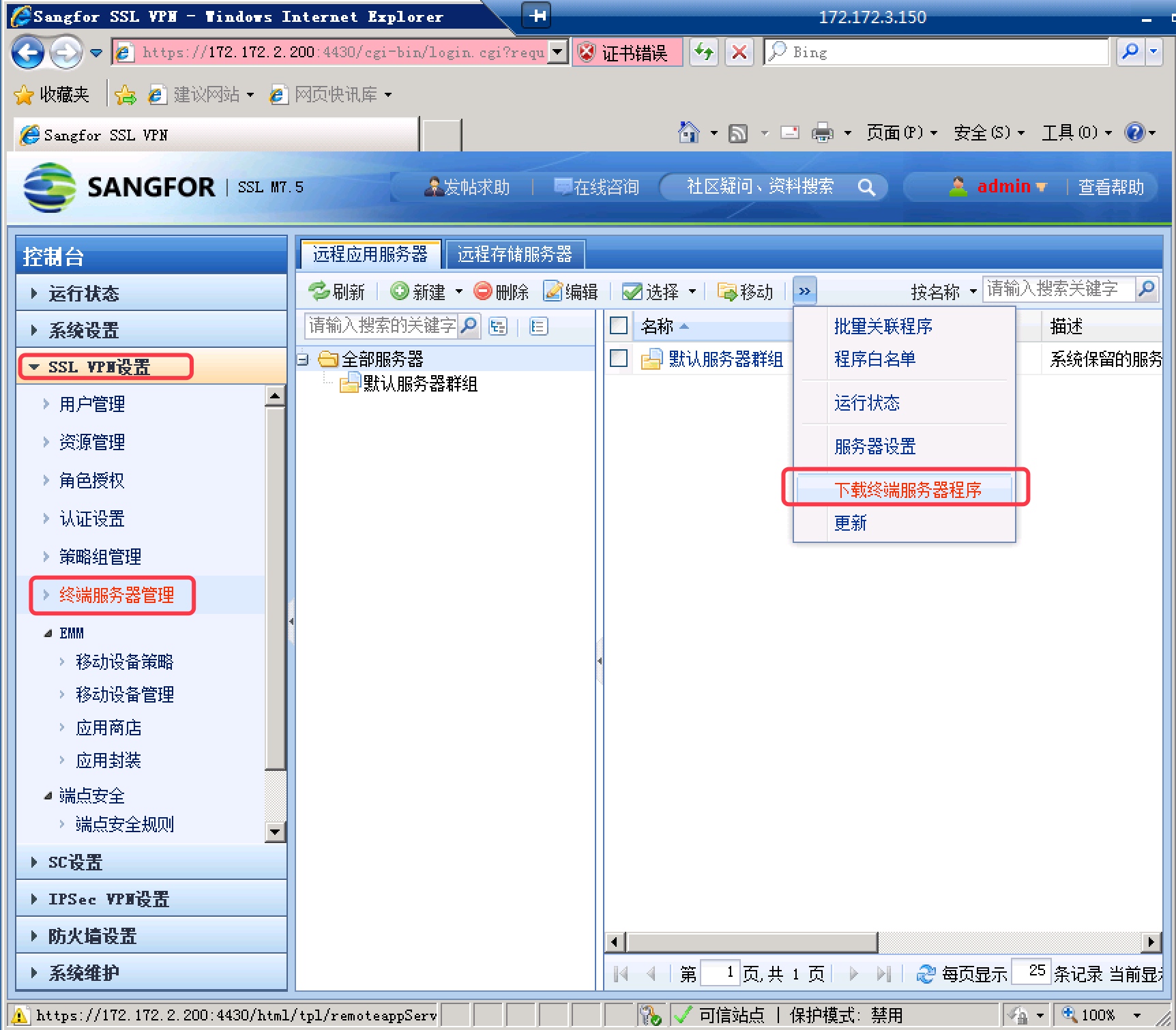Switch to the 远程应用服务器 tab
Image resolution: width=1176 pixels, height=1030 pixels.
pyautogui.click(x=370, y=254)
